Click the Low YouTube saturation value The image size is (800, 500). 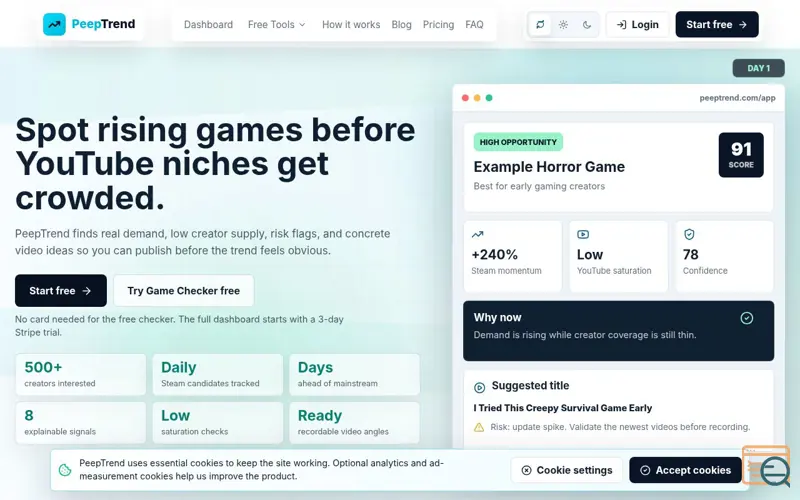pos(590,255)
